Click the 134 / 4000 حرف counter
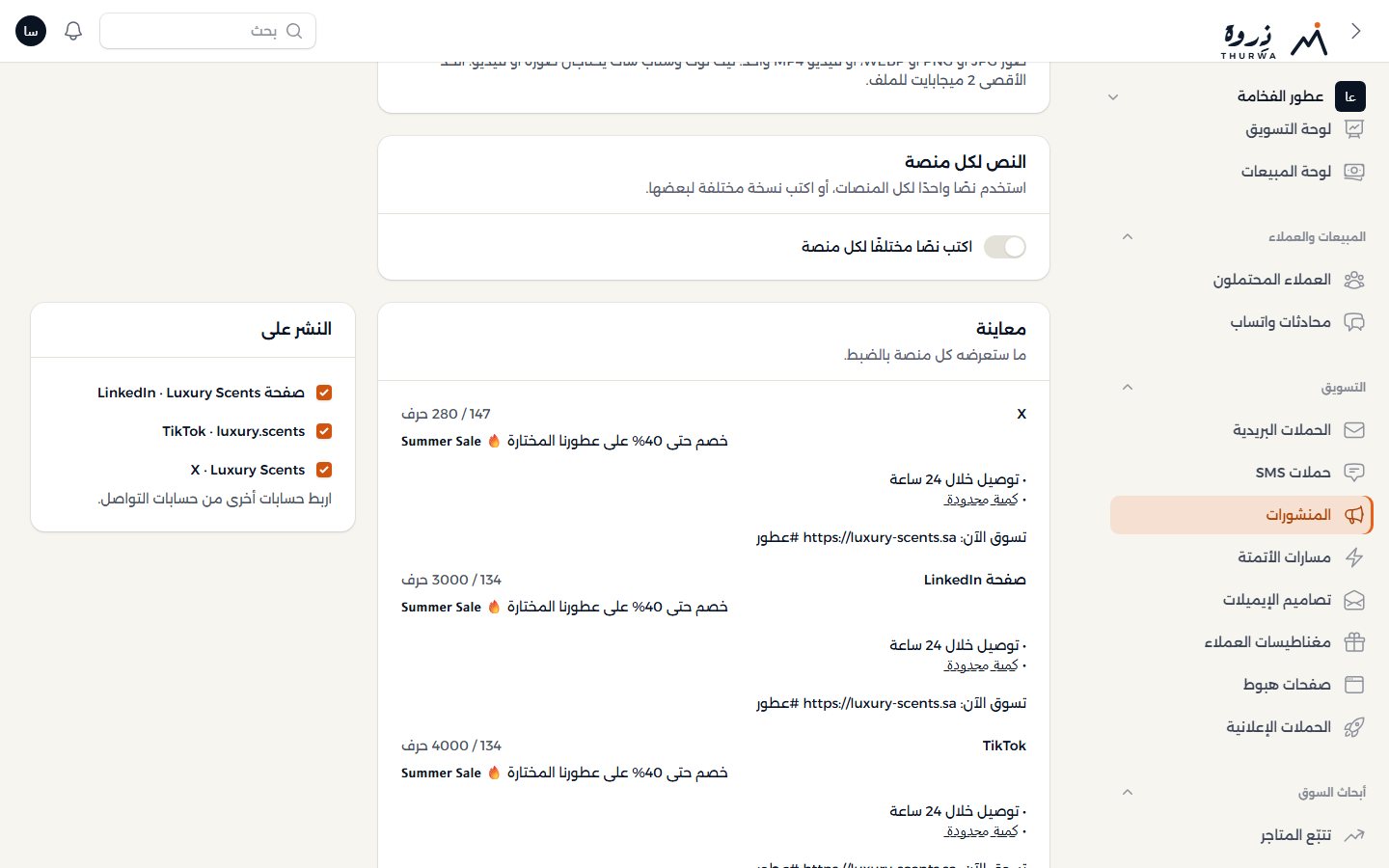Image resolution: width=1389 pixels, height=868 pixels. point(451,746)
